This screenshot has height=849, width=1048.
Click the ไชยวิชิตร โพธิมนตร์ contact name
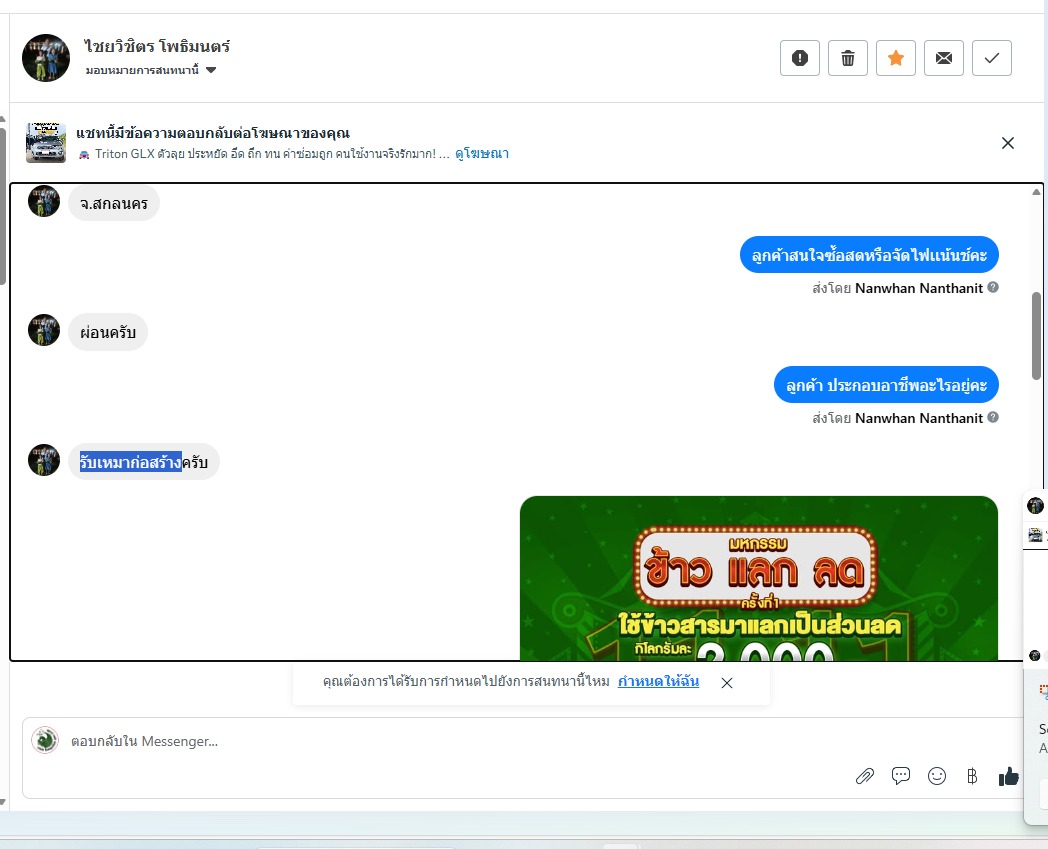(x=157, y=46)
